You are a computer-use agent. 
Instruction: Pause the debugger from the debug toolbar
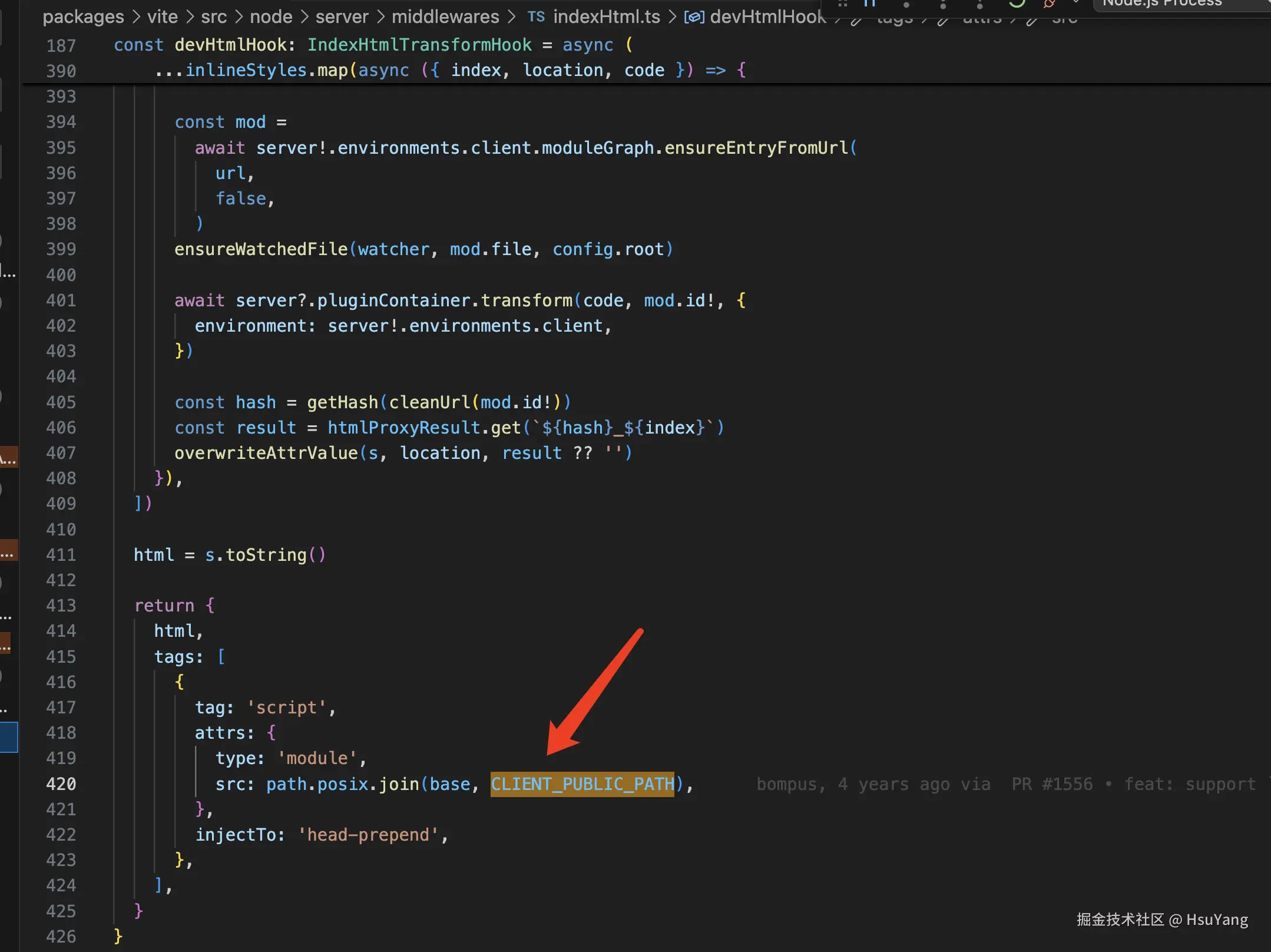pos(870,3)
